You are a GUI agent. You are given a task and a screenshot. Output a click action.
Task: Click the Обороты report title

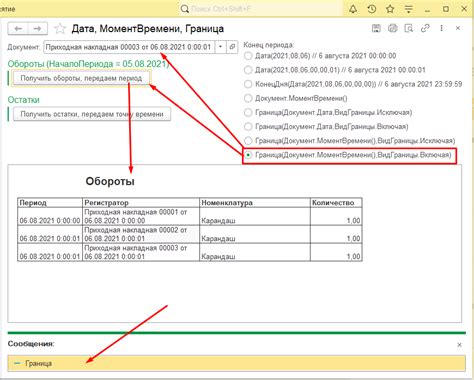tap(110, 181)
